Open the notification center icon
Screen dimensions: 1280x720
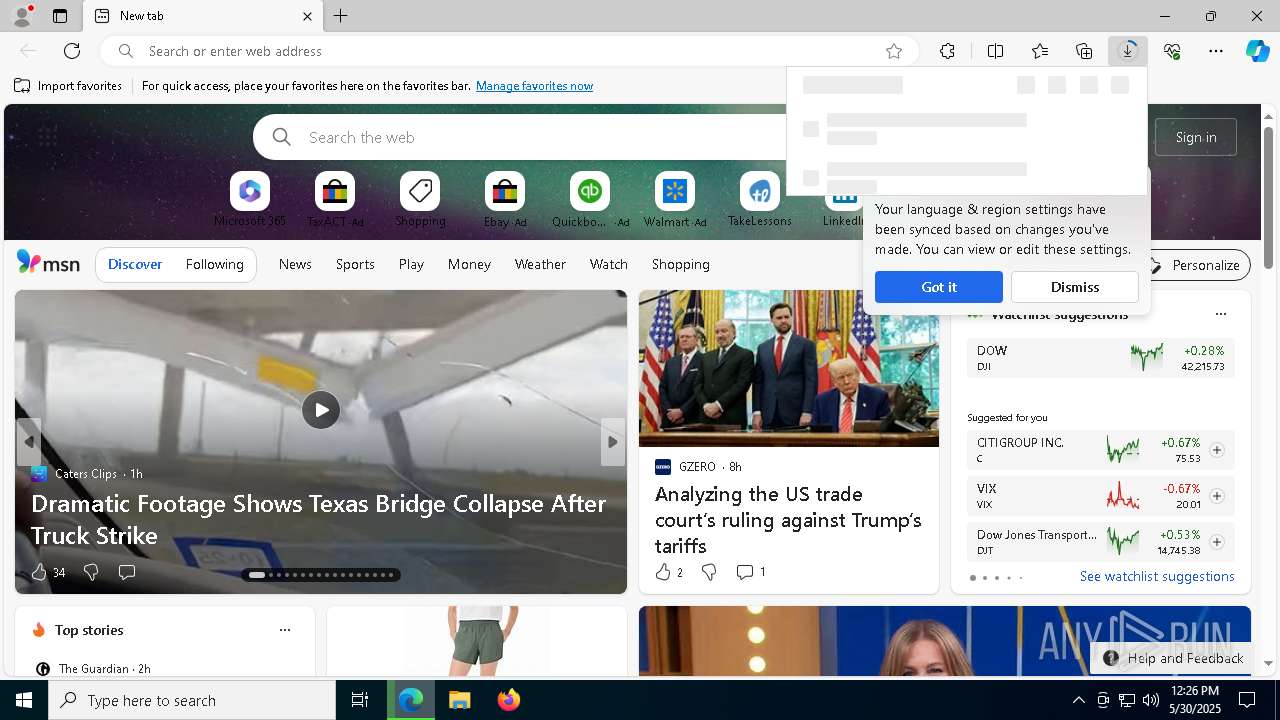(x=1247, y=700)
